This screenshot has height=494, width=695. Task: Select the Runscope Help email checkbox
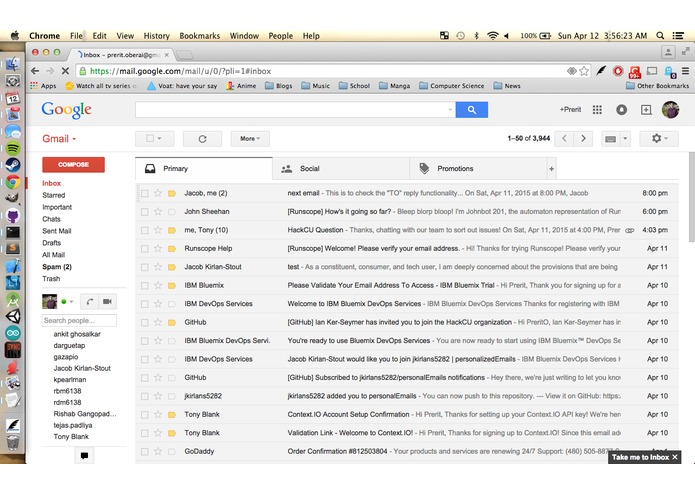[x=144, y=249]
